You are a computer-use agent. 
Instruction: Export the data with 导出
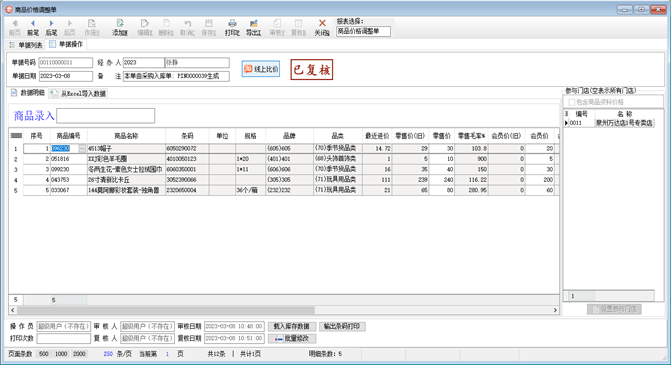coord(253,27)
